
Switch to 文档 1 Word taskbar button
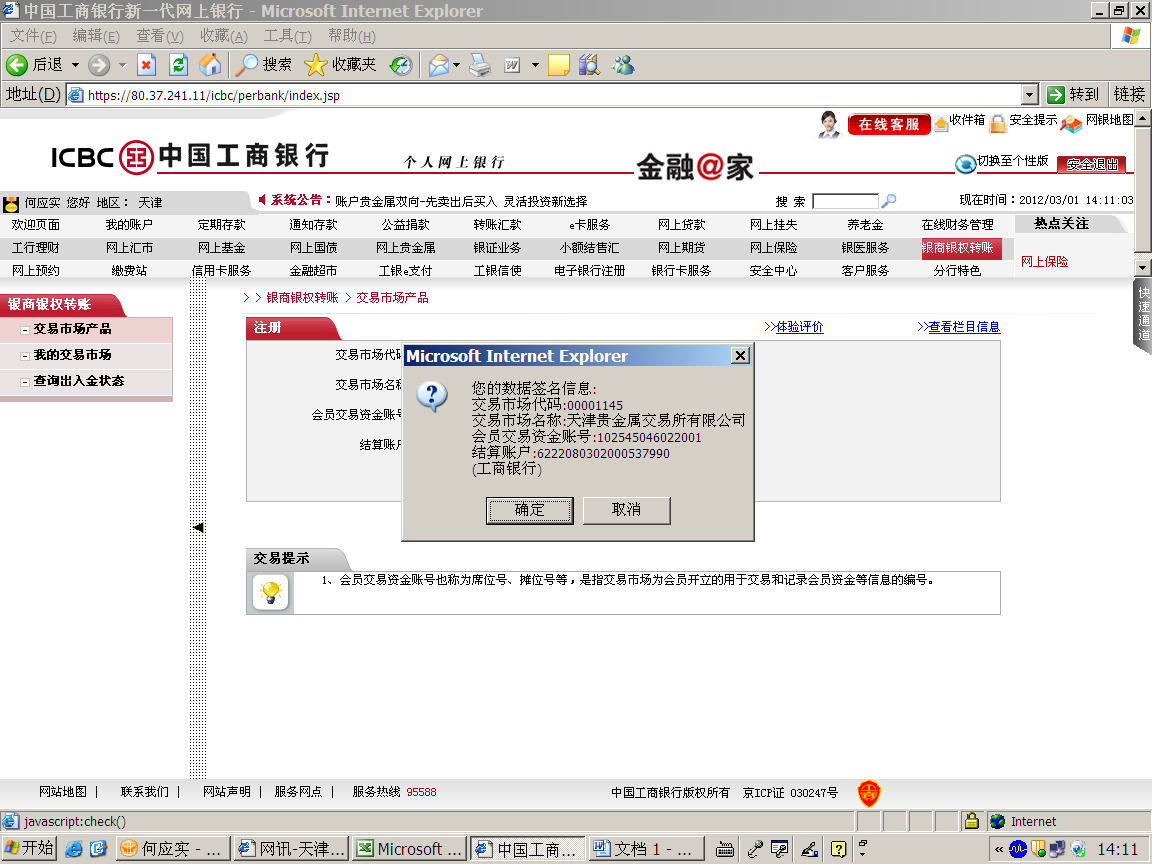(645, 849)
